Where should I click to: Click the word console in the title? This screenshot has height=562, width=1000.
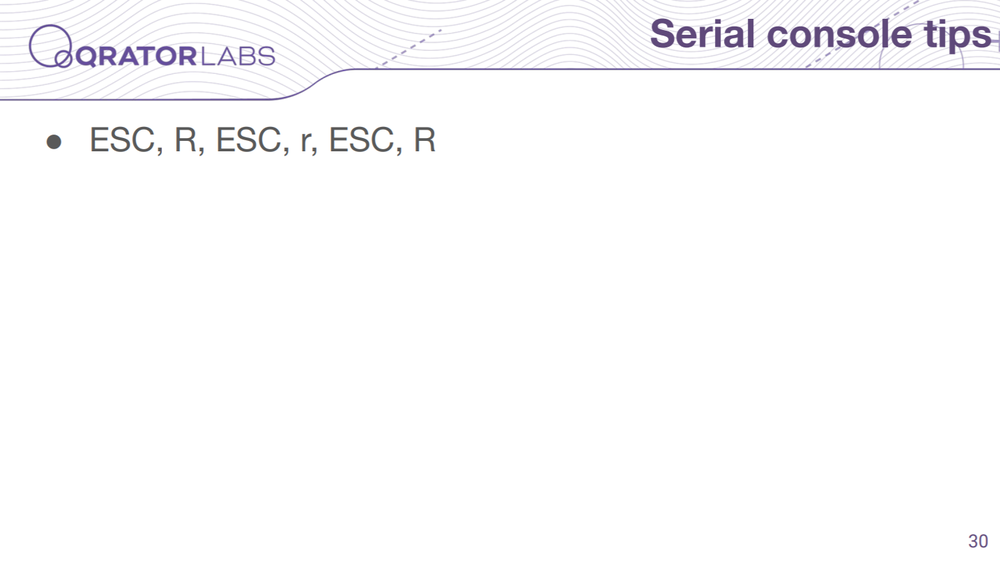[x=841, y=34]
